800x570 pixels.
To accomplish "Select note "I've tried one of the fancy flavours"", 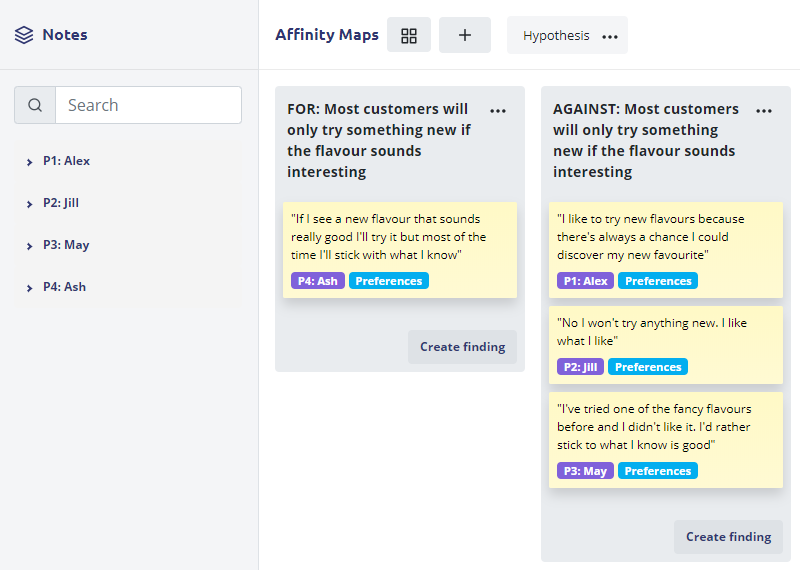I will (x=666, y=440).
